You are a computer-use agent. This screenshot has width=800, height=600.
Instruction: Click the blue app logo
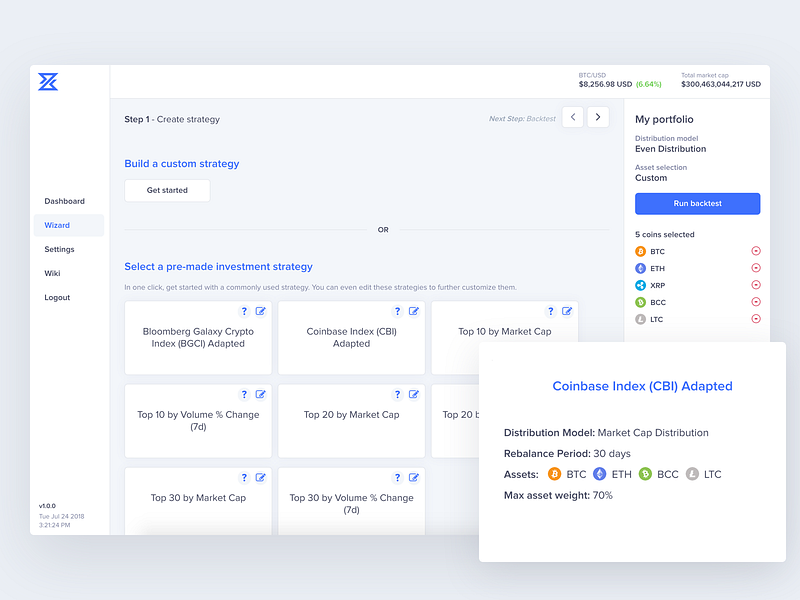click(x=48, y=82)
